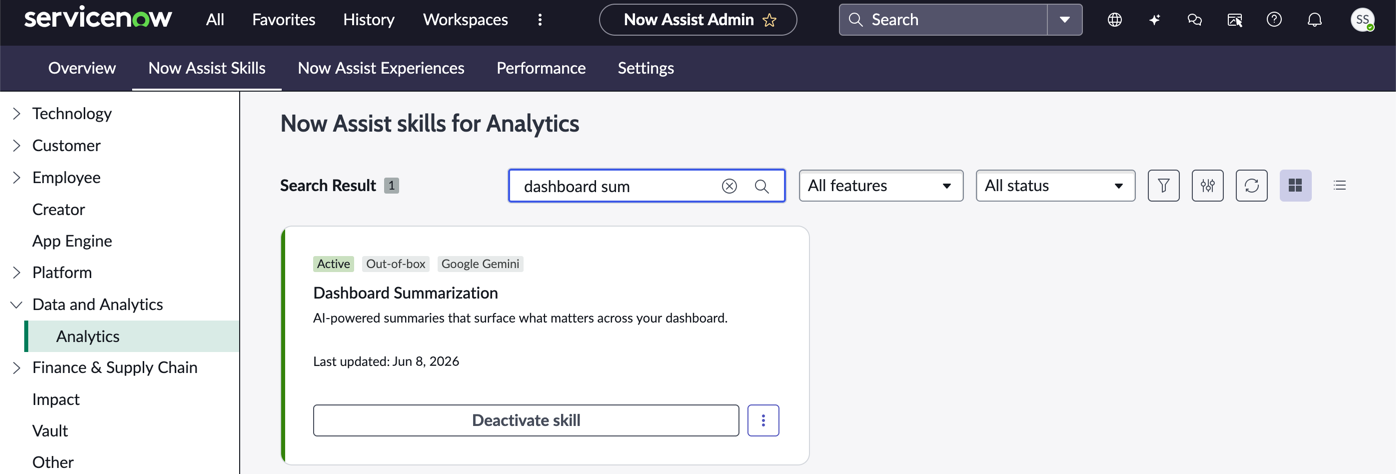Open the notifications bell
The image size is (1396, 474).
[x=1315, y=20]
